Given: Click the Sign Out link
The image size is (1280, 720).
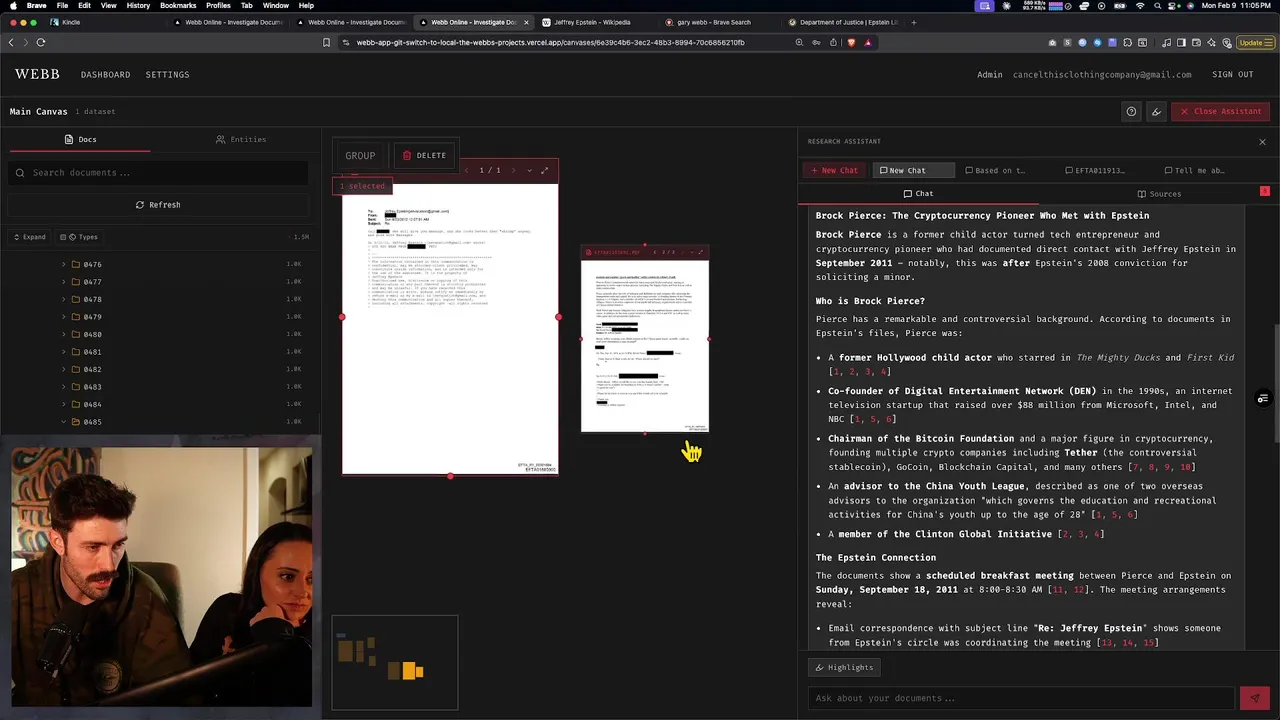Looking at the screenshot, I should point(1232,74).
